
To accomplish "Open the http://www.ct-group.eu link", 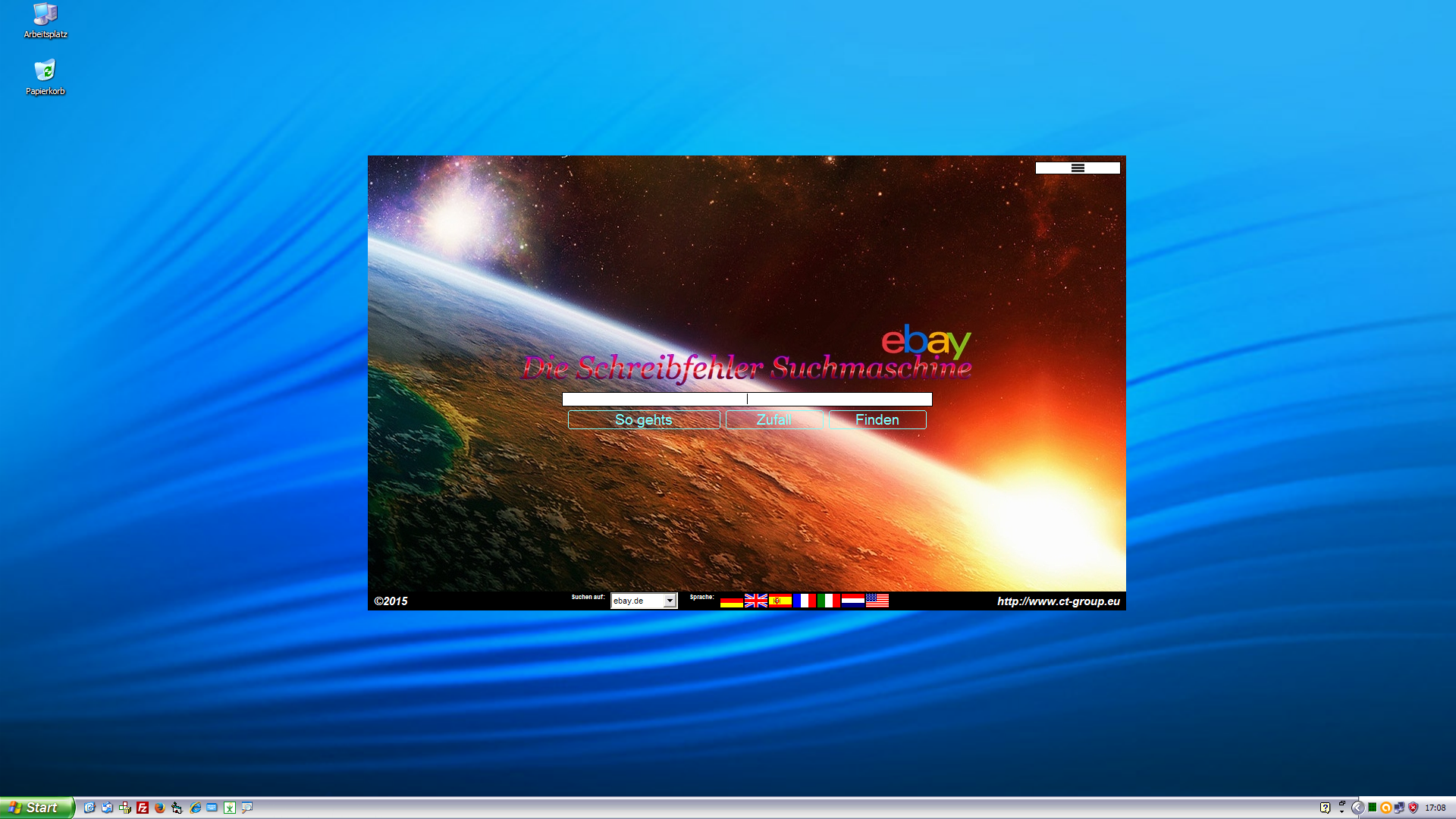I will (1059, 601).
